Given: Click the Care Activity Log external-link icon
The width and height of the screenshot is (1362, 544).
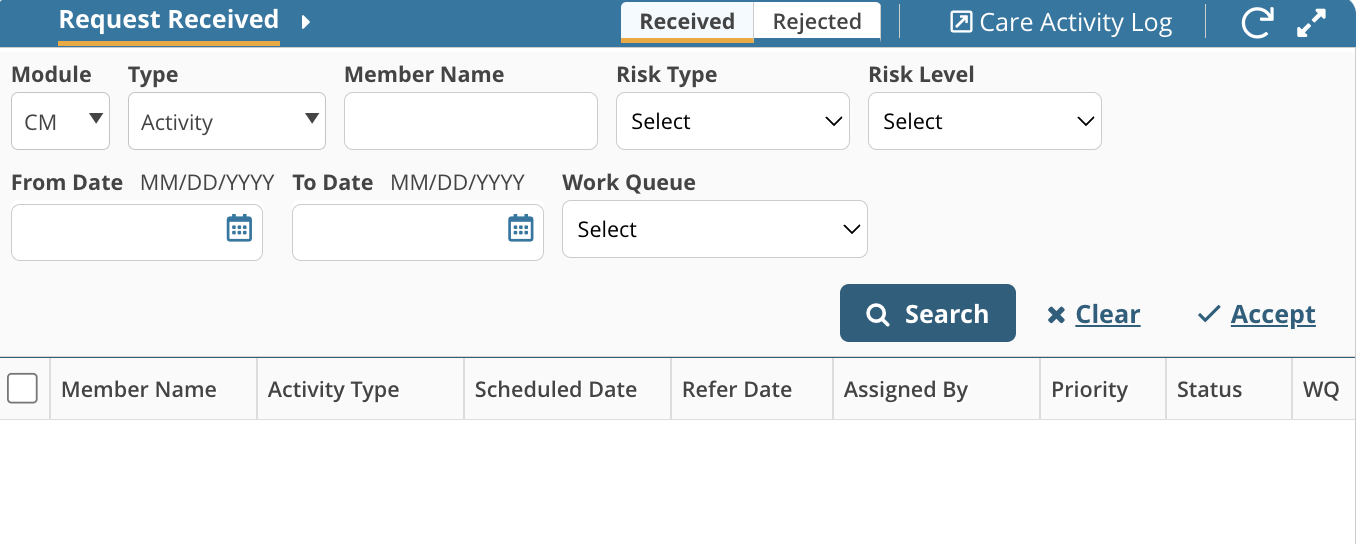Looking at the screenshot, I should (x=961, y=22).
